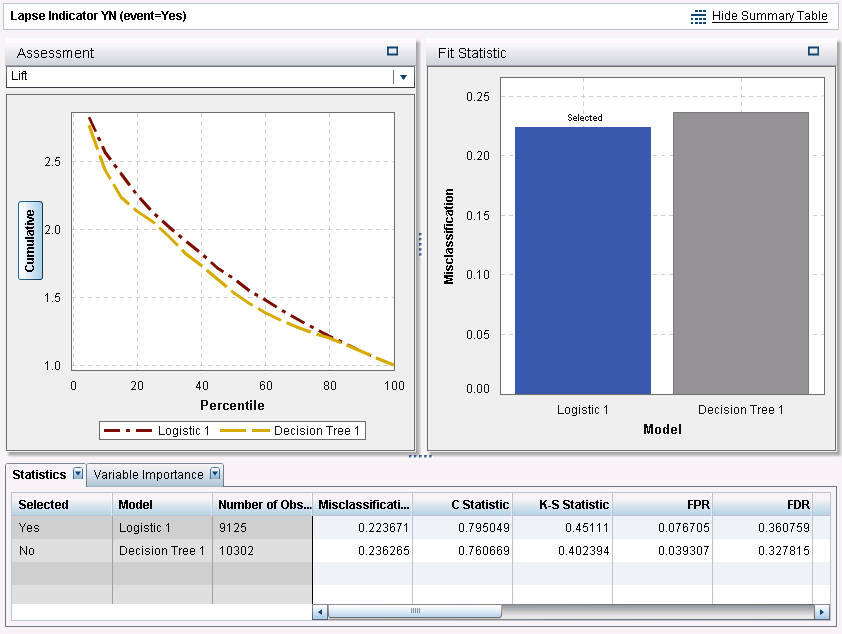
Task: Click misclassification value 0.223671
Action: (x=383, y=528)
